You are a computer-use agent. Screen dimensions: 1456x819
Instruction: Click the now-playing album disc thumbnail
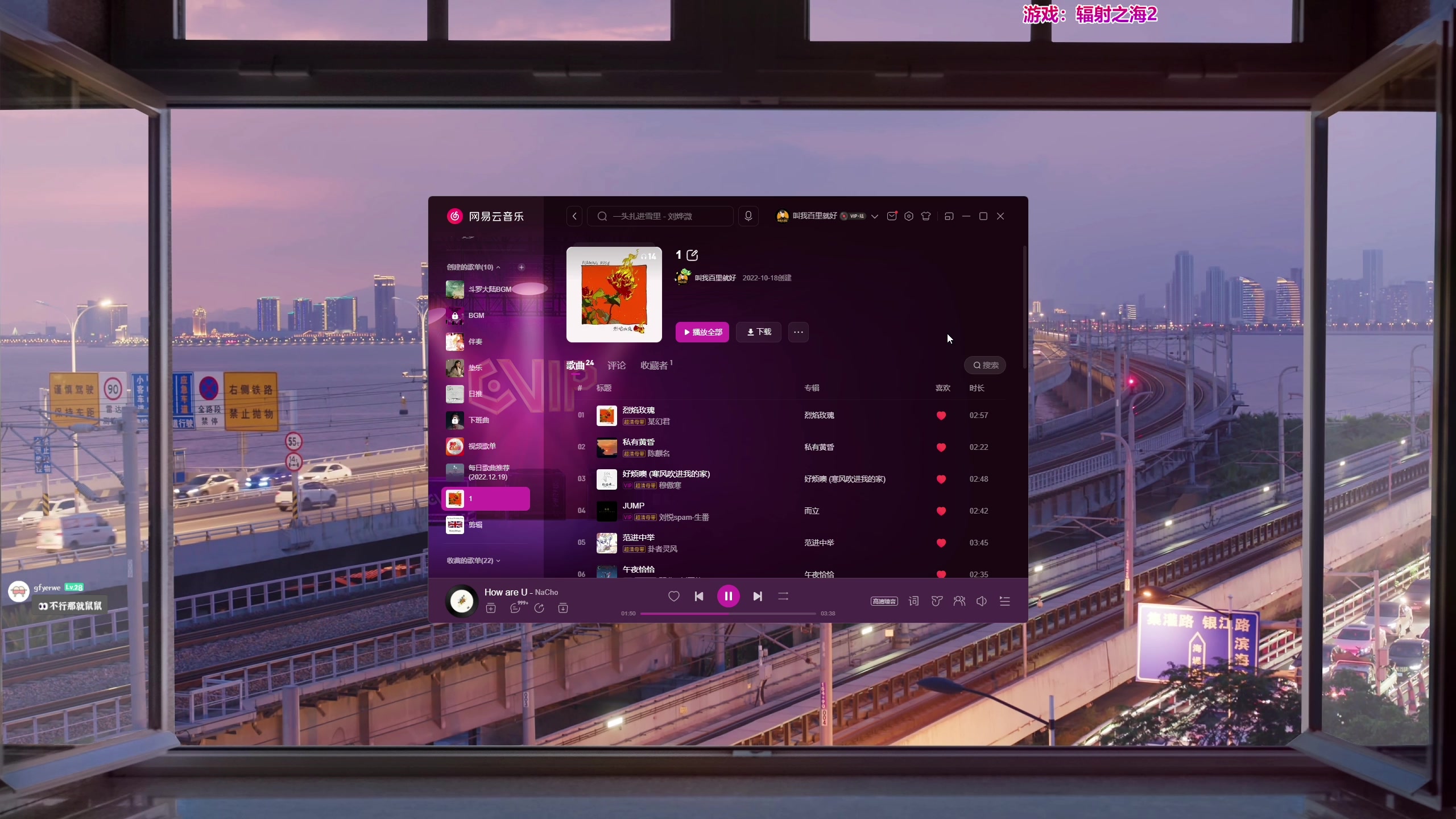[461, 601]
